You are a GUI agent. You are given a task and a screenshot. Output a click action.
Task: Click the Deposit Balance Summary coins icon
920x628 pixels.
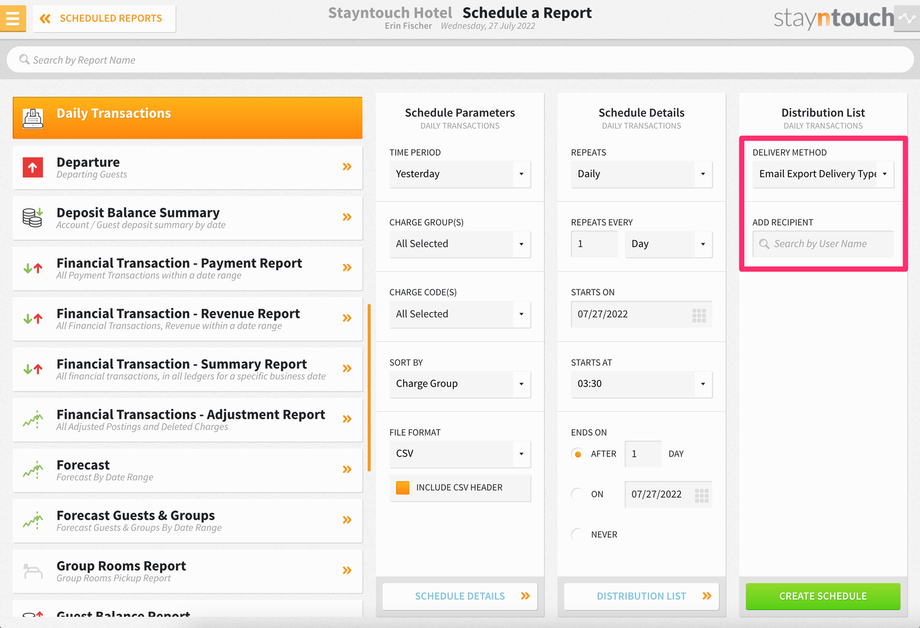pos(33,217)
